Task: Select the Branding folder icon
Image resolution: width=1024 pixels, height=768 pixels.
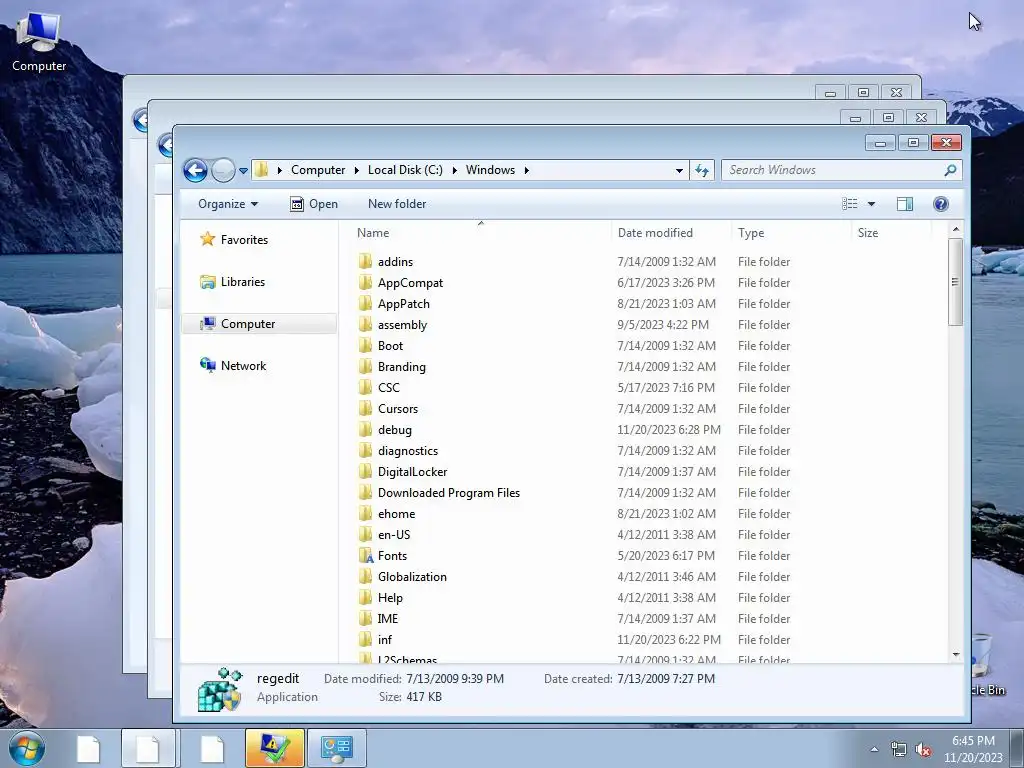Action: pos(366,367)
